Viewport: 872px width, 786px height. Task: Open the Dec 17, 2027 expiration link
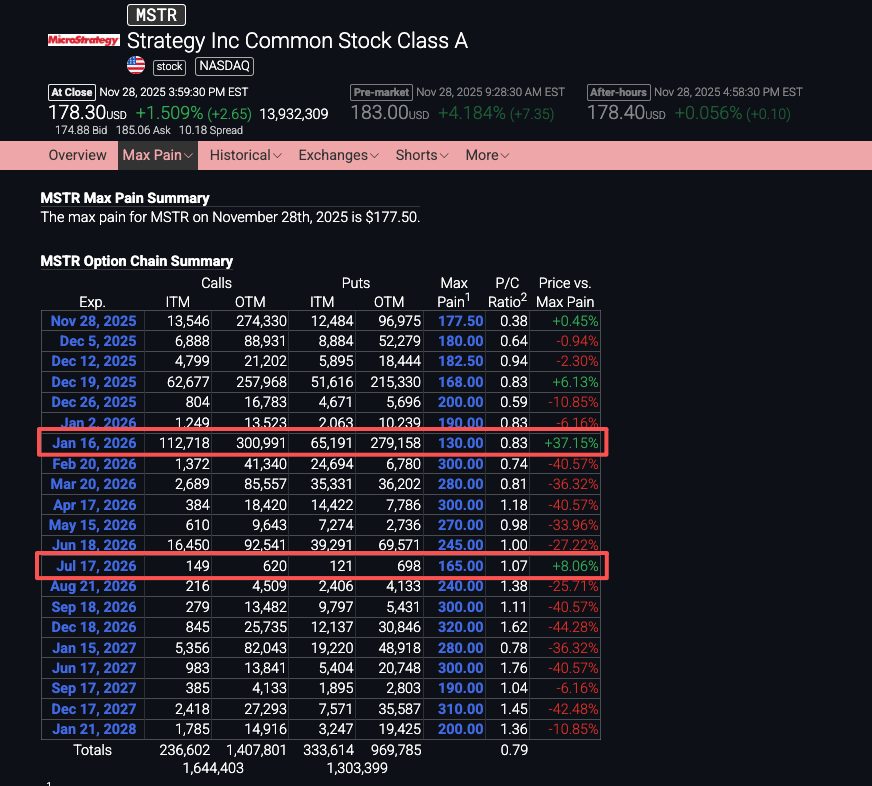(94, 709)
